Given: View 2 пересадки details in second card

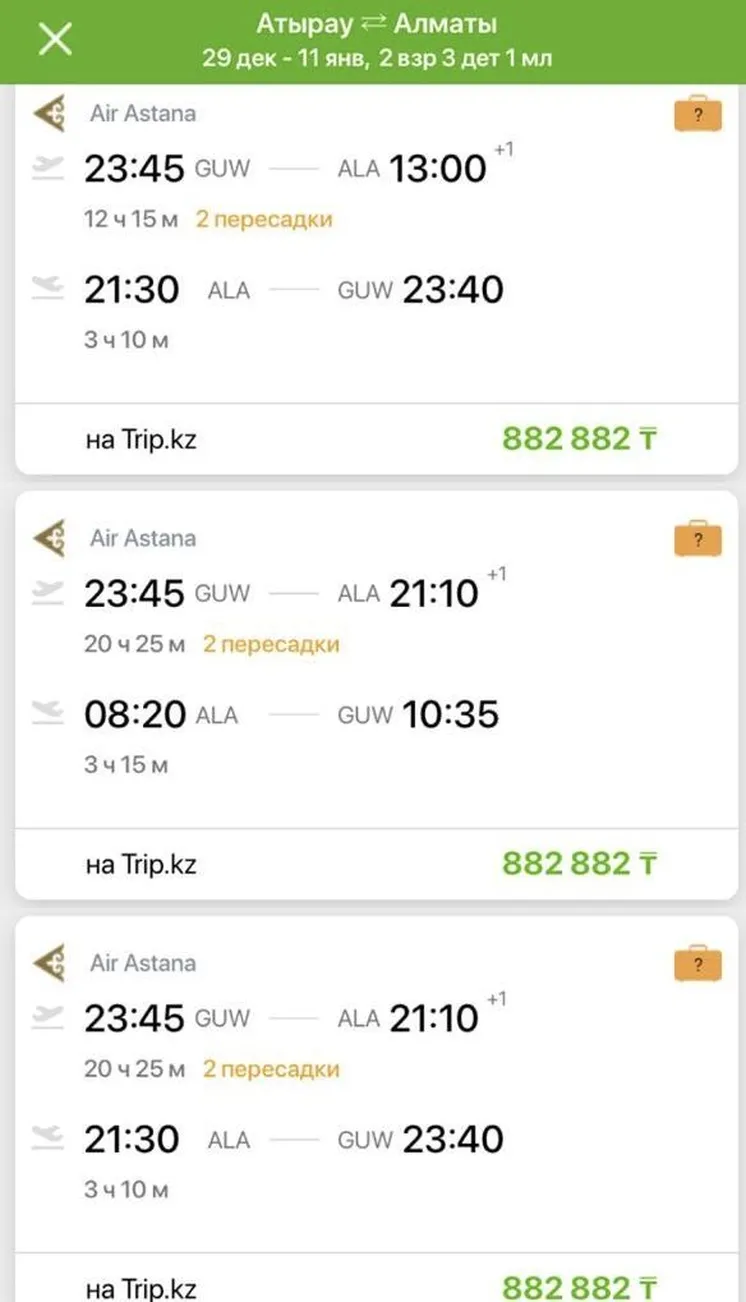Looking at the screenshot, I should [x=271, y=645].
